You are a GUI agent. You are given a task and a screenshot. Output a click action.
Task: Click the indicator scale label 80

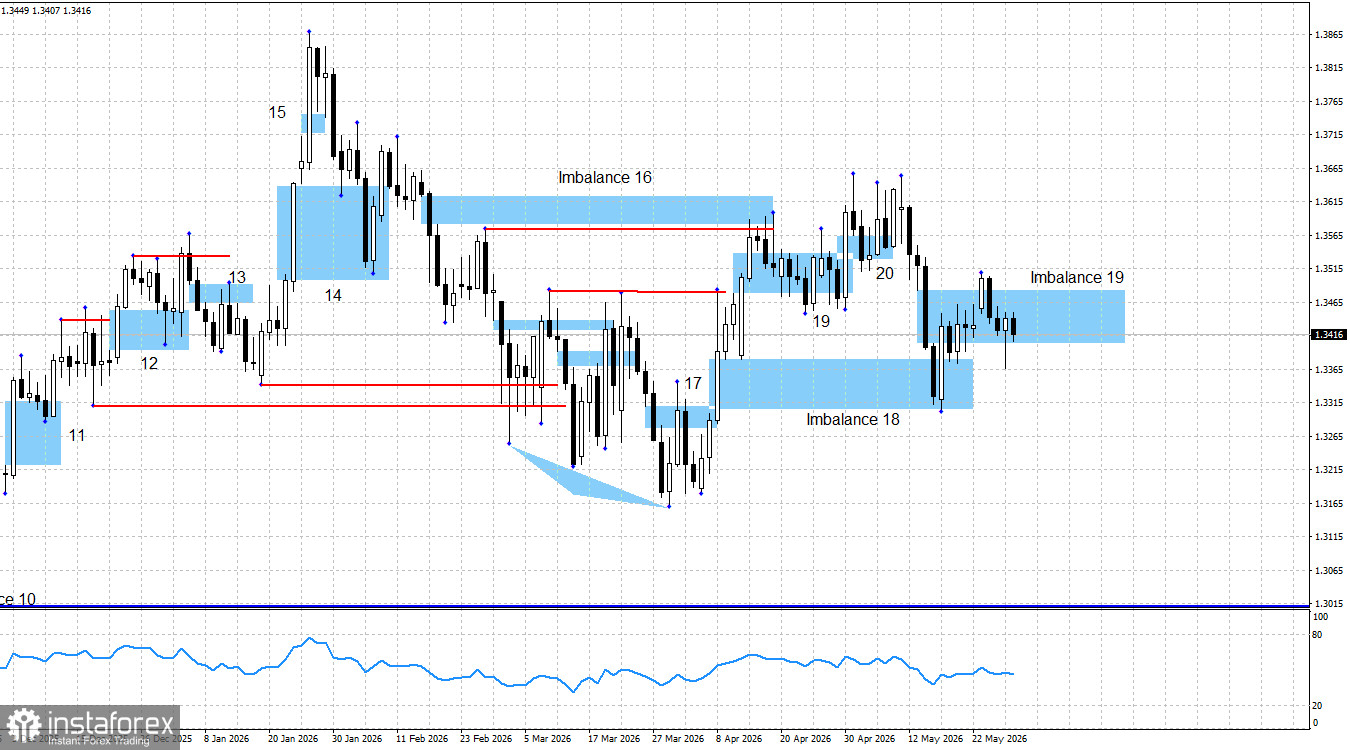coord(1317,635)
